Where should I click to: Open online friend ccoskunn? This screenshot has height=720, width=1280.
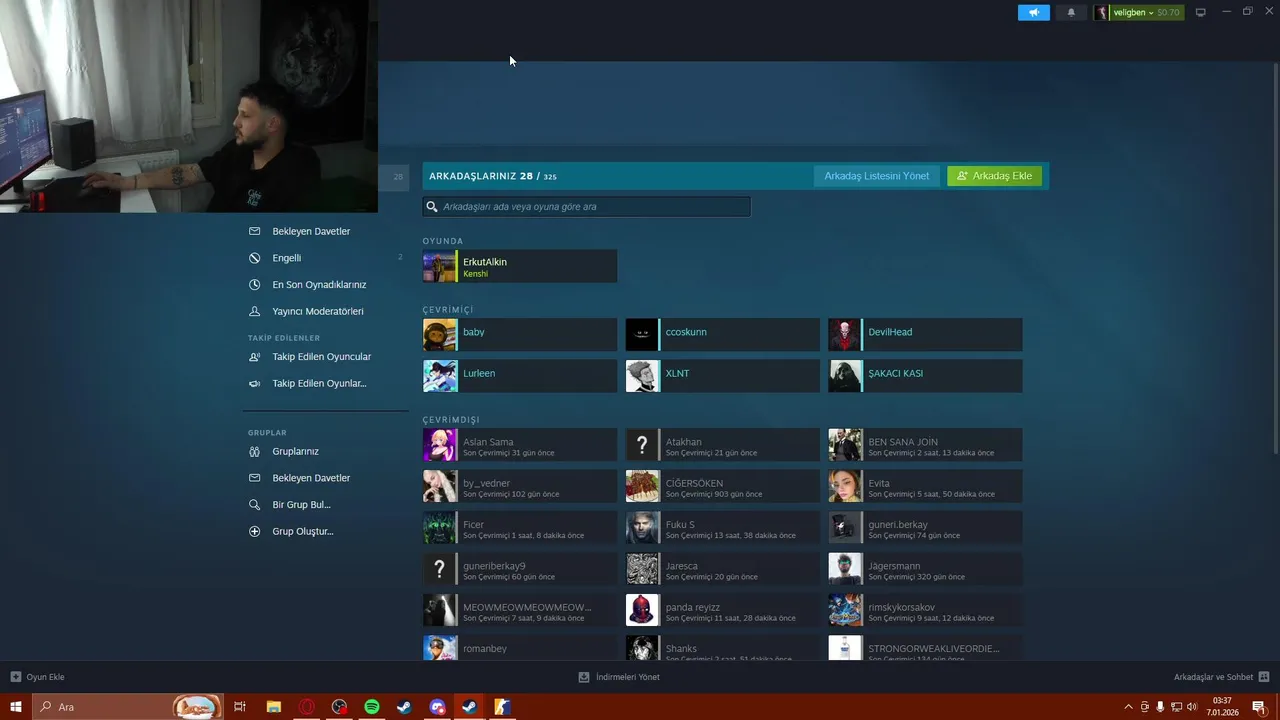coord(723,335)
